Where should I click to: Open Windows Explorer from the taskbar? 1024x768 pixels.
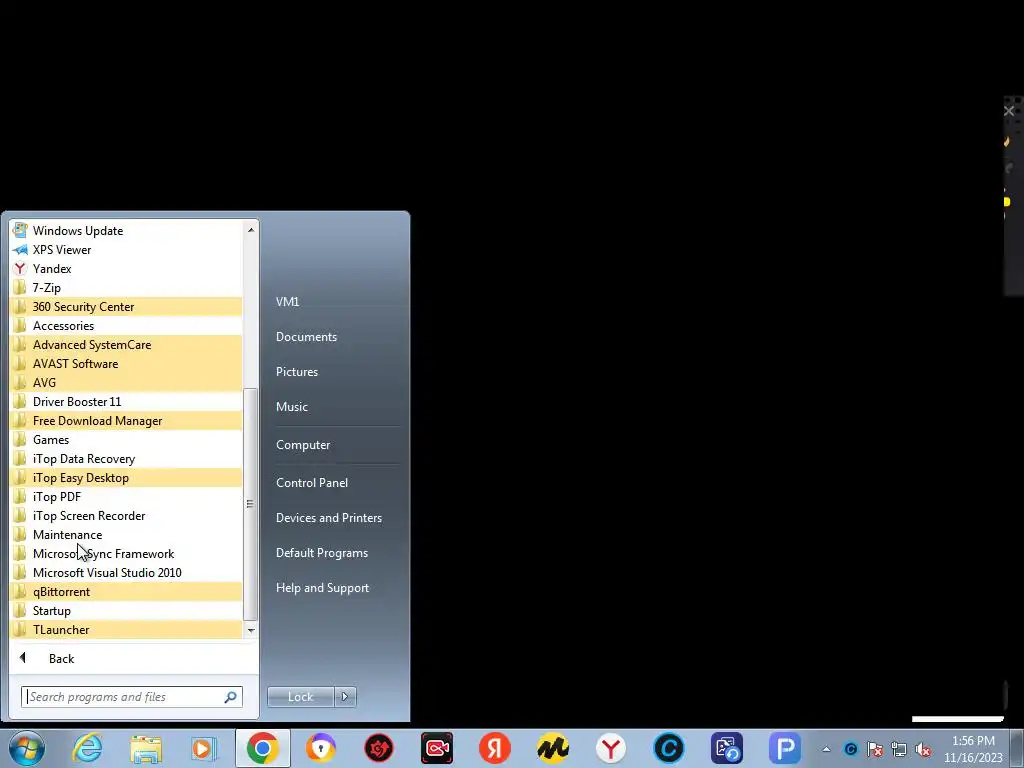[x=146, y=748]
